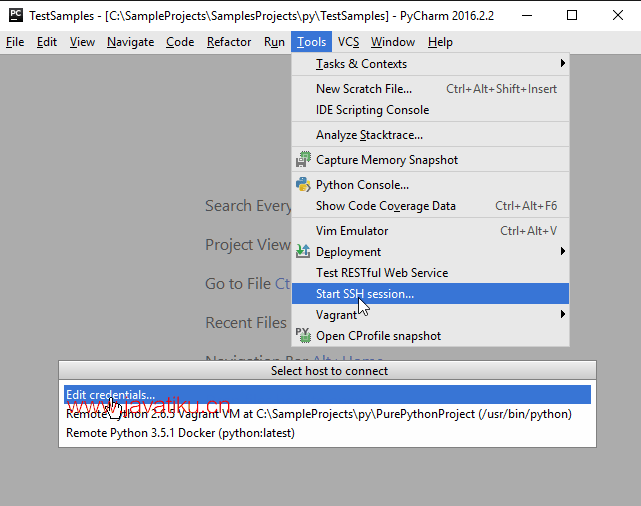Select New Scratch File... entry

(x=430, y=89)
